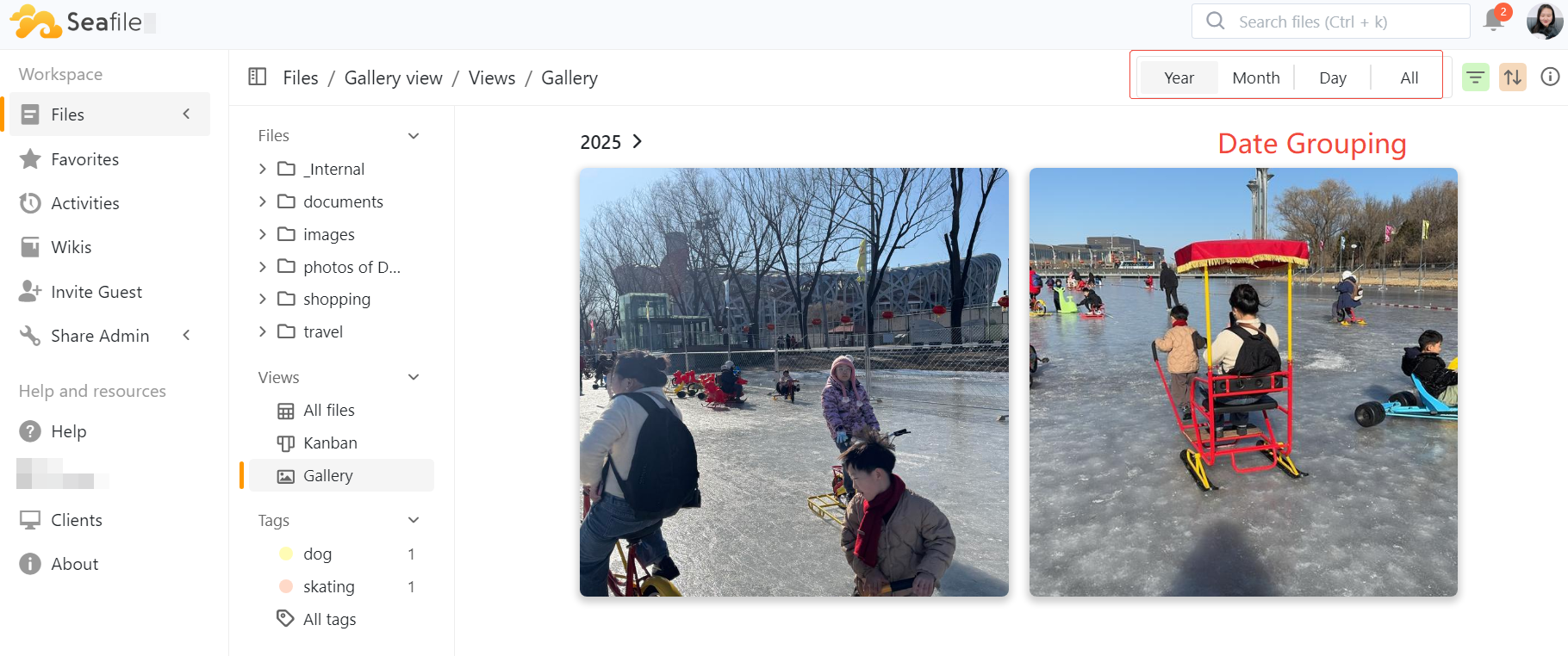Open Favorites in the sidebar

point(84,159)
